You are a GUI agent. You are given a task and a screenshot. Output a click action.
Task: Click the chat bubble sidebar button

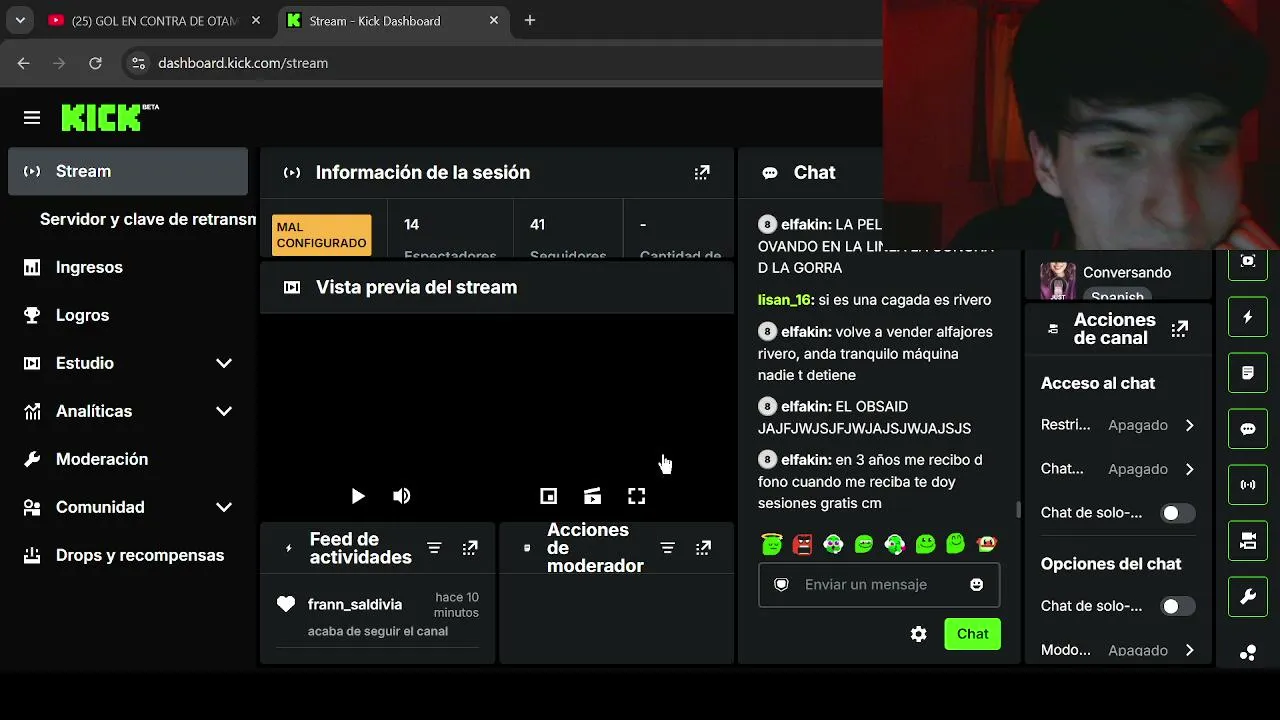(x=1248, y=429)
